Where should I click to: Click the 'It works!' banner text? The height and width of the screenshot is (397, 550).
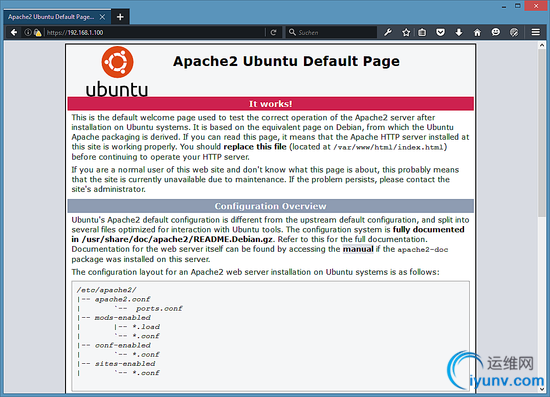click(x=270, y=104)
